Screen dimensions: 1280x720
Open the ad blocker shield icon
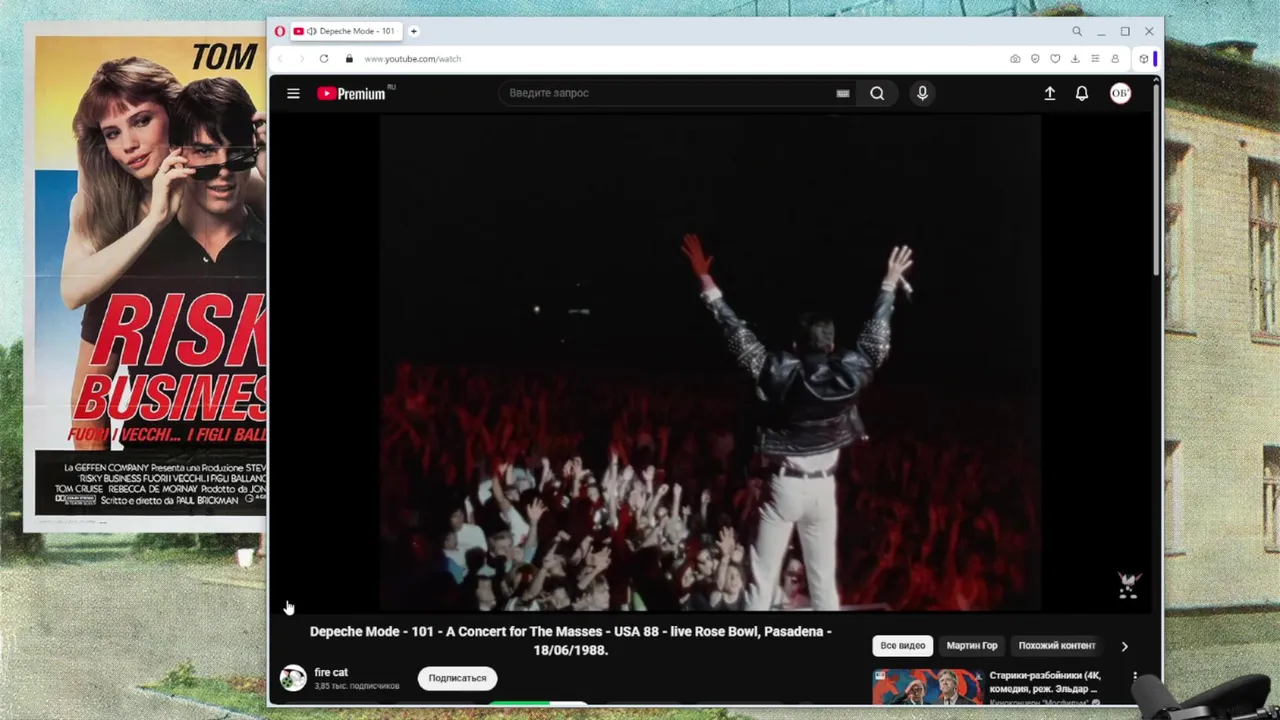[x=1035, y=59]
